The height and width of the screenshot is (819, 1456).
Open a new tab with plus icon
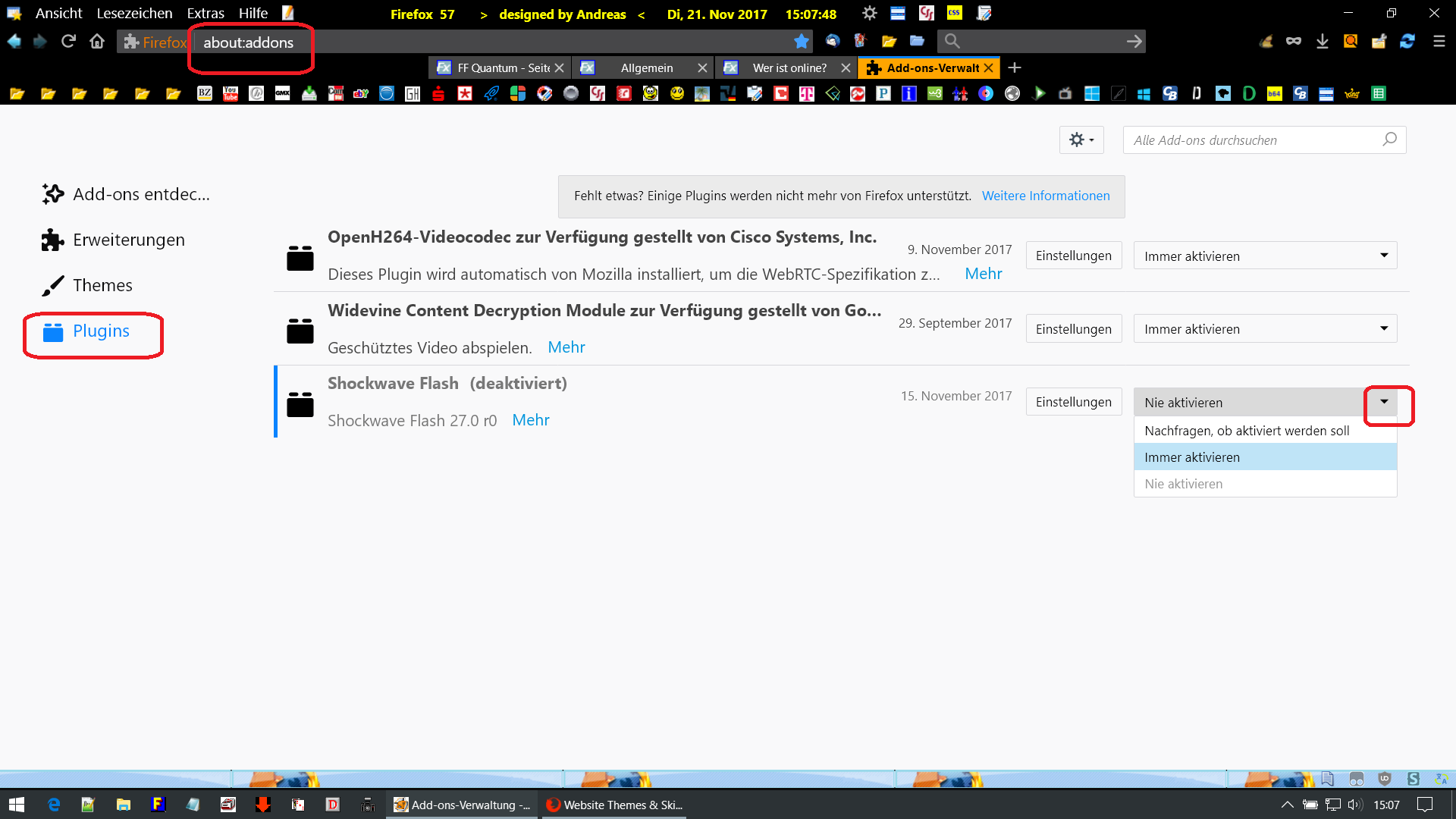pos(1015,67)
